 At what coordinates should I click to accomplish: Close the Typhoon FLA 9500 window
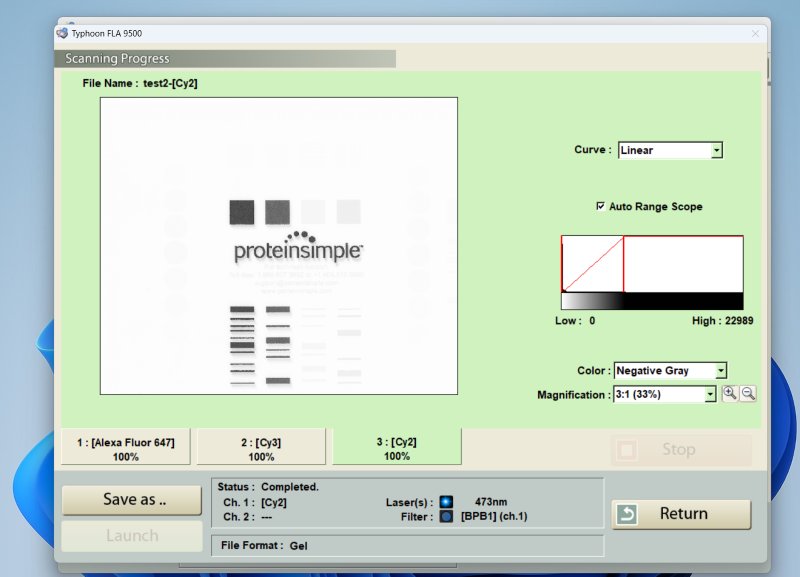[755, 33]
